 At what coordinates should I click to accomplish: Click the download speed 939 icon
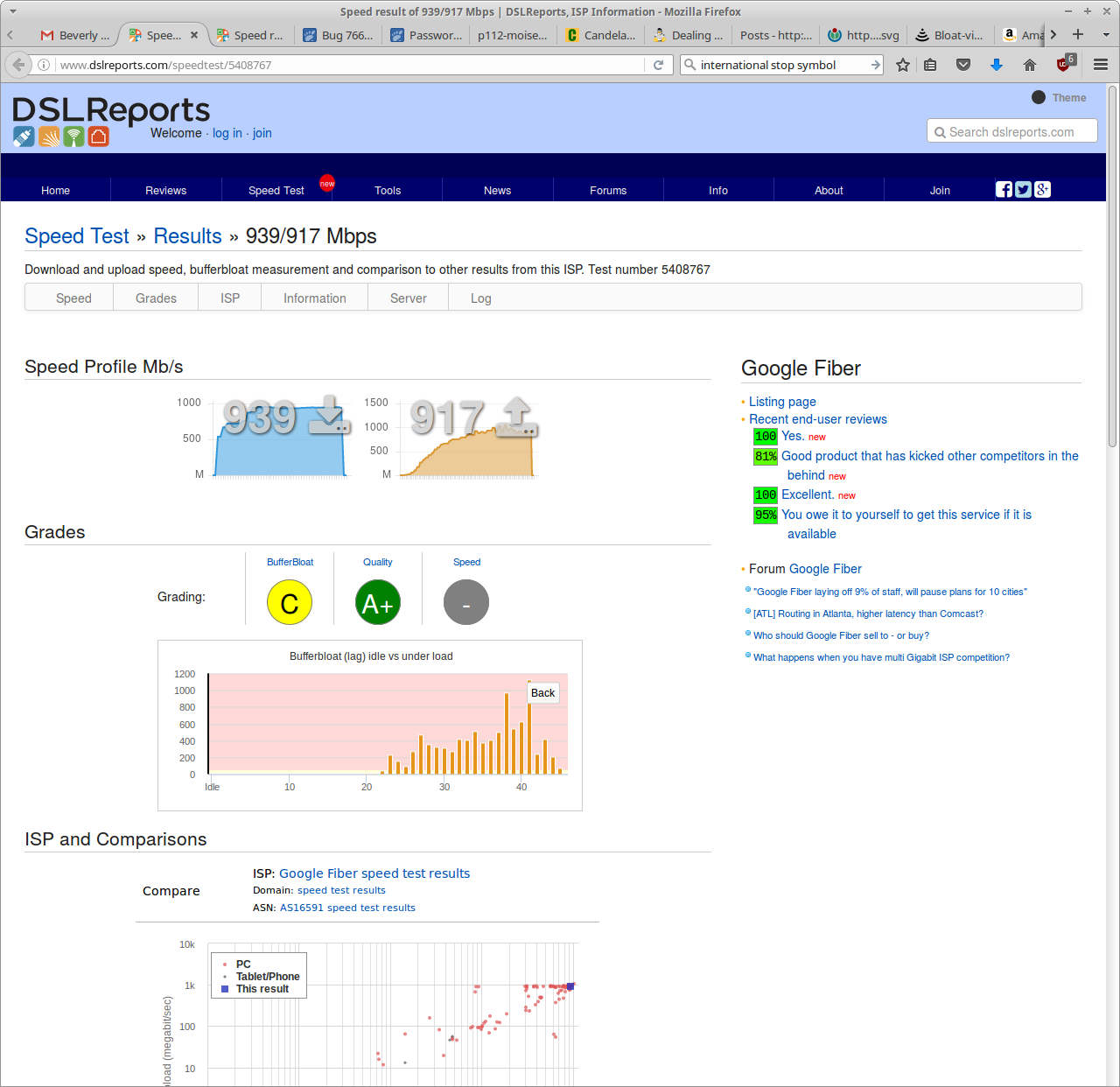330,414
